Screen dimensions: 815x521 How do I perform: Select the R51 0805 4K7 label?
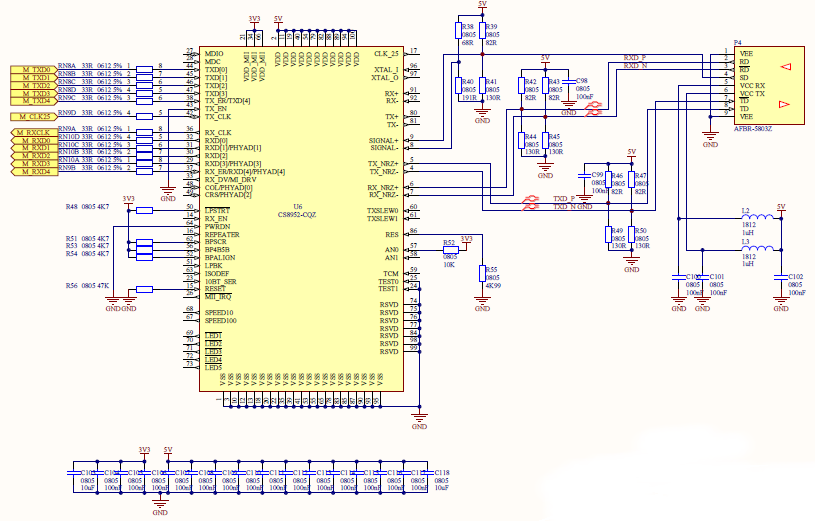(87, 238)
